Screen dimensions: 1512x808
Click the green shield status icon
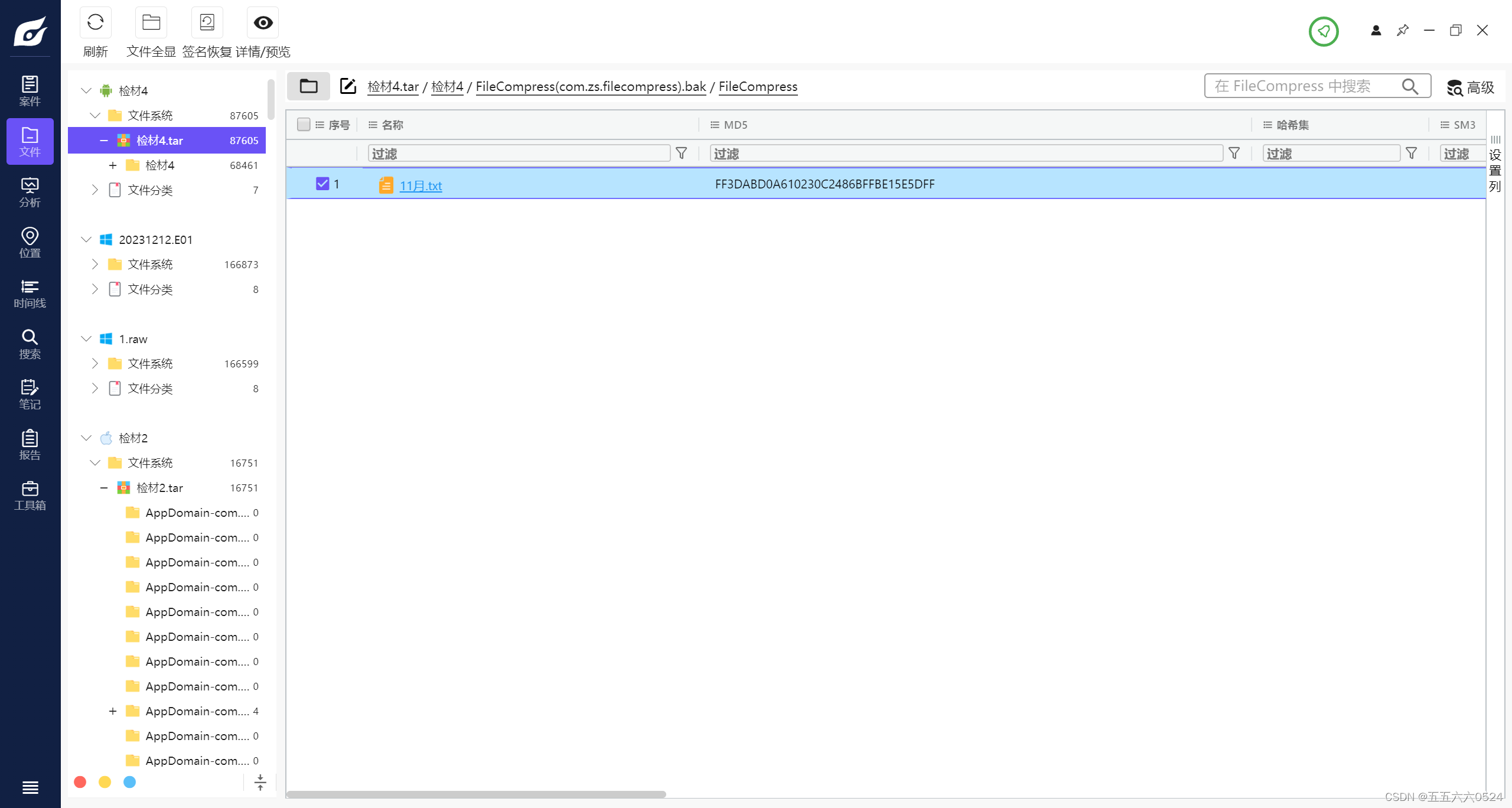click(1323, 31)
